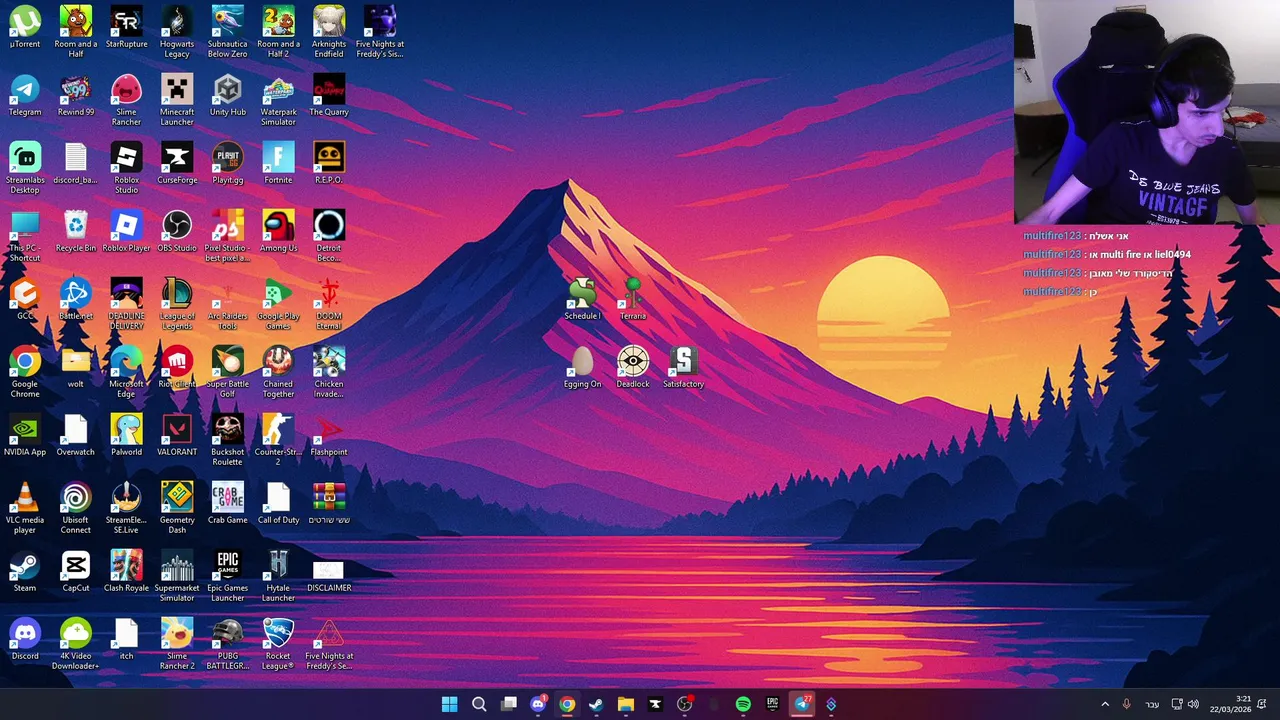Launch Unity Hub from the desktop

227,96
